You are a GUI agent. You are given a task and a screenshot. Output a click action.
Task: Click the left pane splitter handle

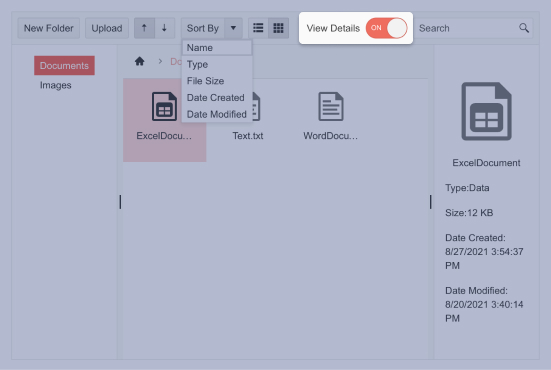(120, 202)
